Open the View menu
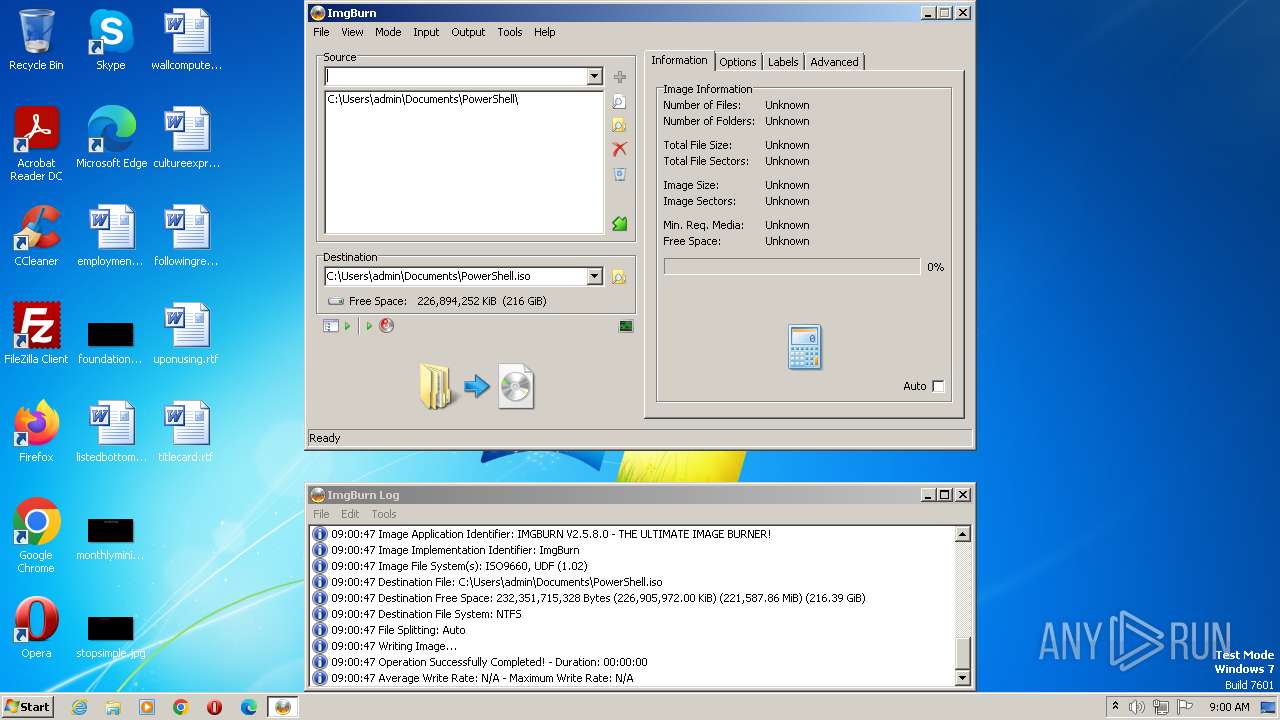 coord(352,32)
